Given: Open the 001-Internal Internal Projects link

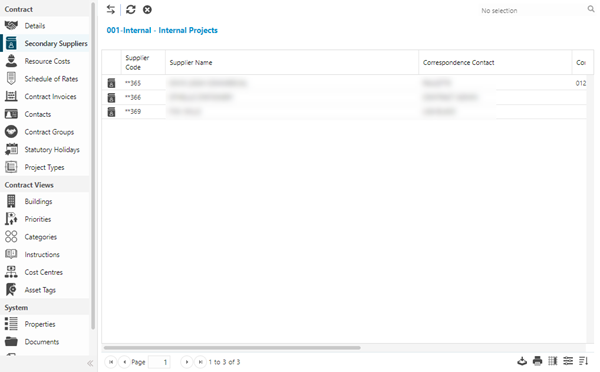Looking at the screenshot, I should 162,30.
